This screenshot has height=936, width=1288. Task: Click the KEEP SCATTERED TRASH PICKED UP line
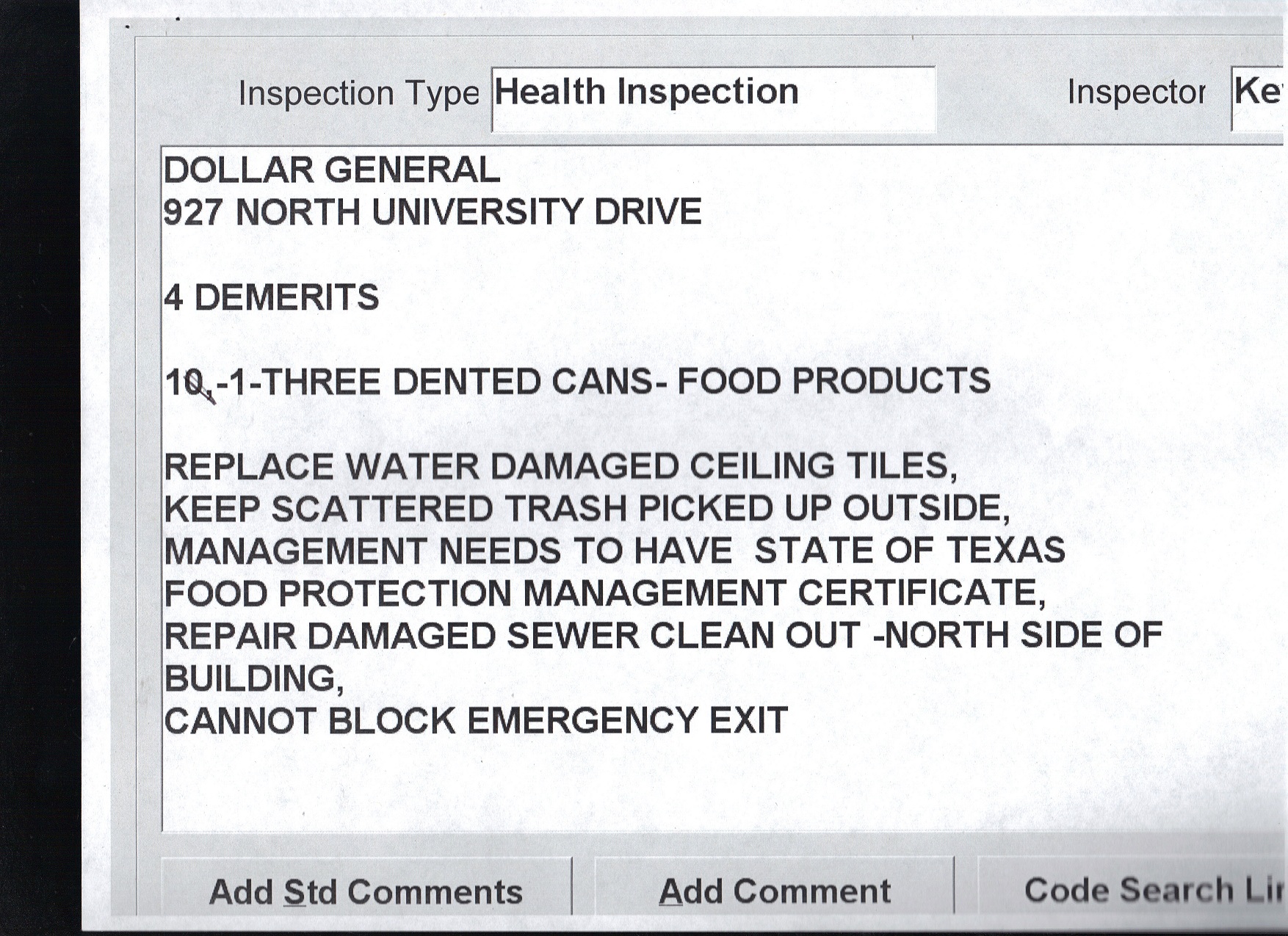click(586, 509)
